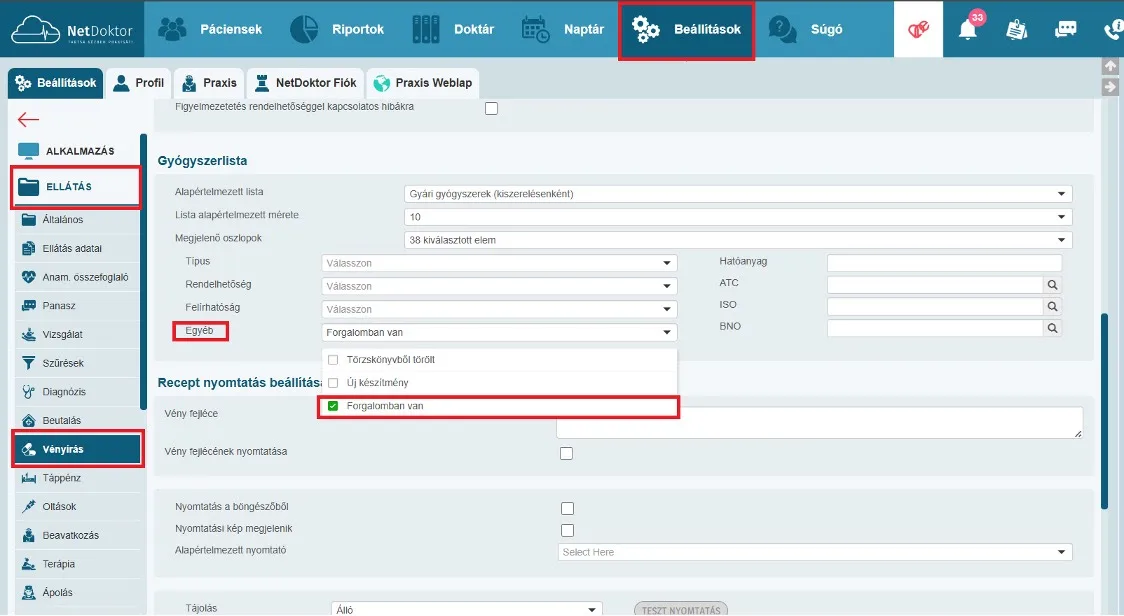Expand the ALKALMAZÁS section
This screenshot has width=1124, height=616.
(x=77, y=151)
